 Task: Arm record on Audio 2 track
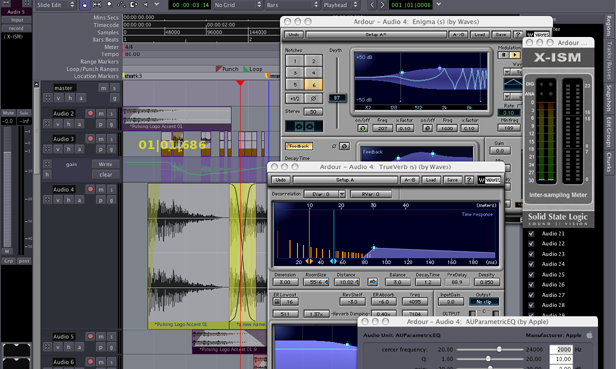[x=90, y=113]
